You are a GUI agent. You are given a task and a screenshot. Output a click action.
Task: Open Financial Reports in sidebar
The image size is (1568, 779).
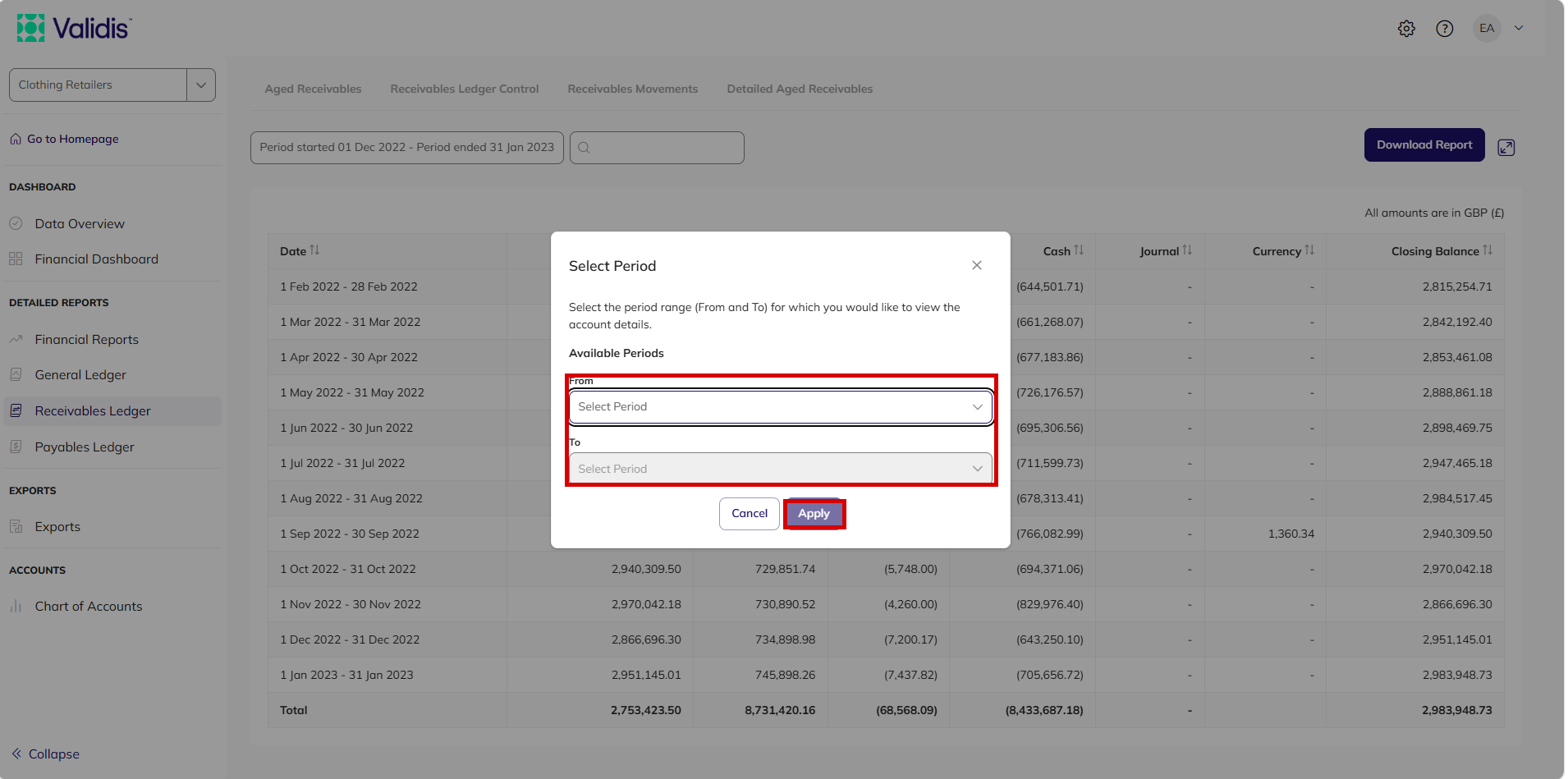(x=86, y=340)
